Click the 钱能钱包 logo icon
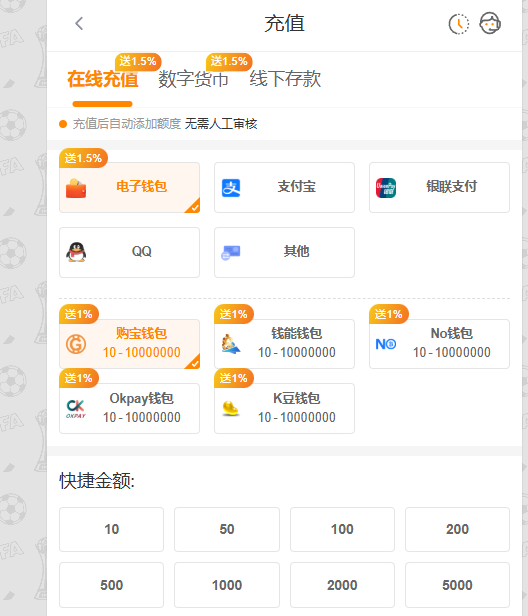Image resolution: width=528 pixels, height=616 pixels. tap(231, 344)
